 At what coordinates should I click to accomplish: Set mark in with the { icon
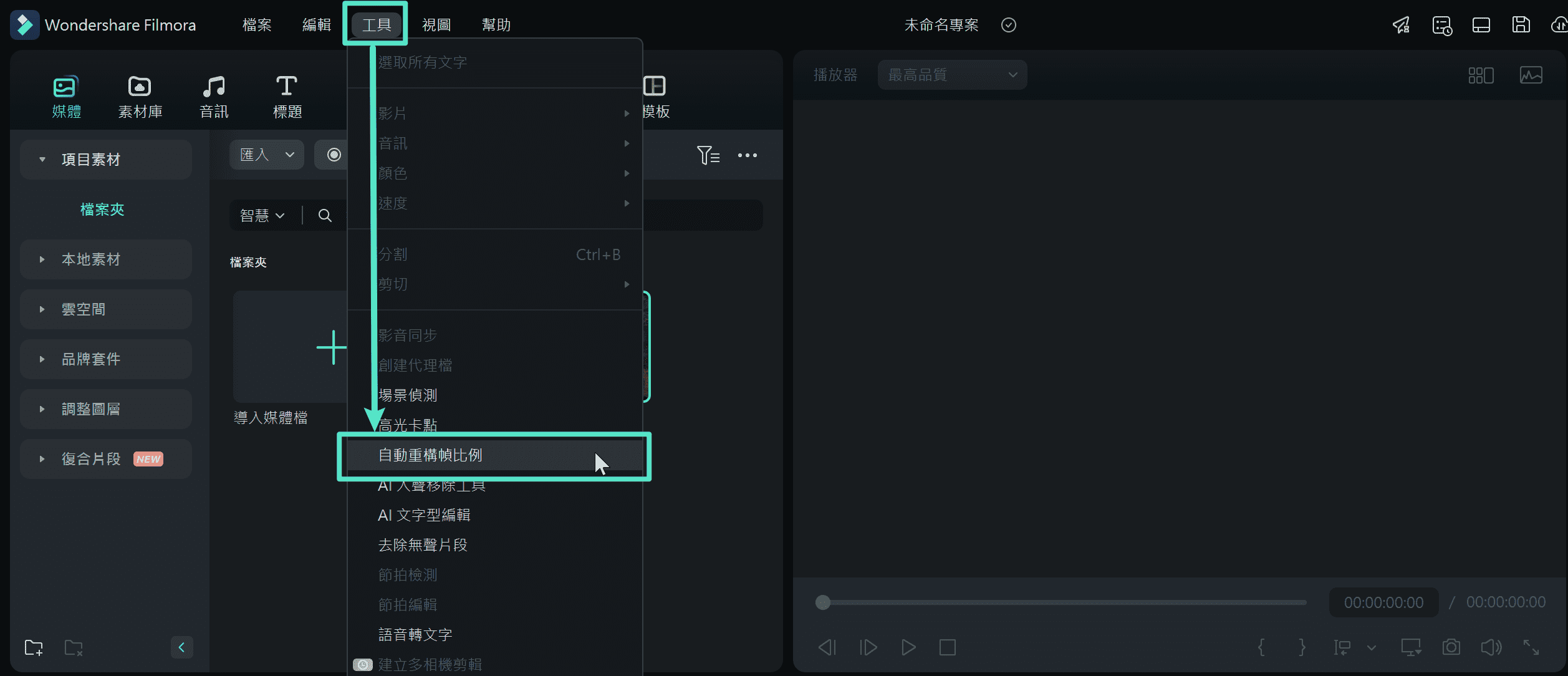point(1261,647)
